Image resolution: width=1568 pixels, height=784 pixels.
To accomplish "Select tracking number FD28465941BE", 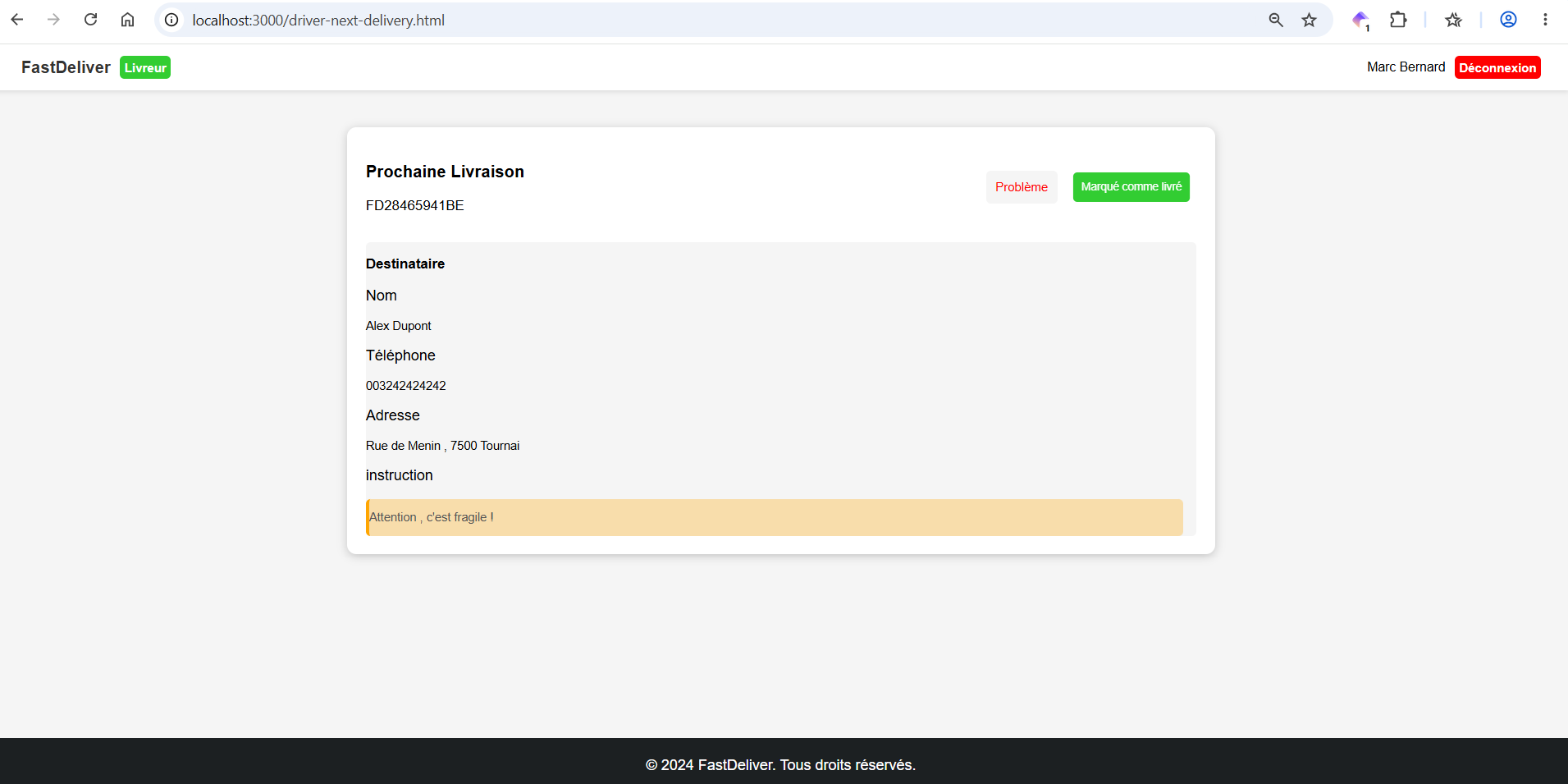I will click(x=415, y=205).
